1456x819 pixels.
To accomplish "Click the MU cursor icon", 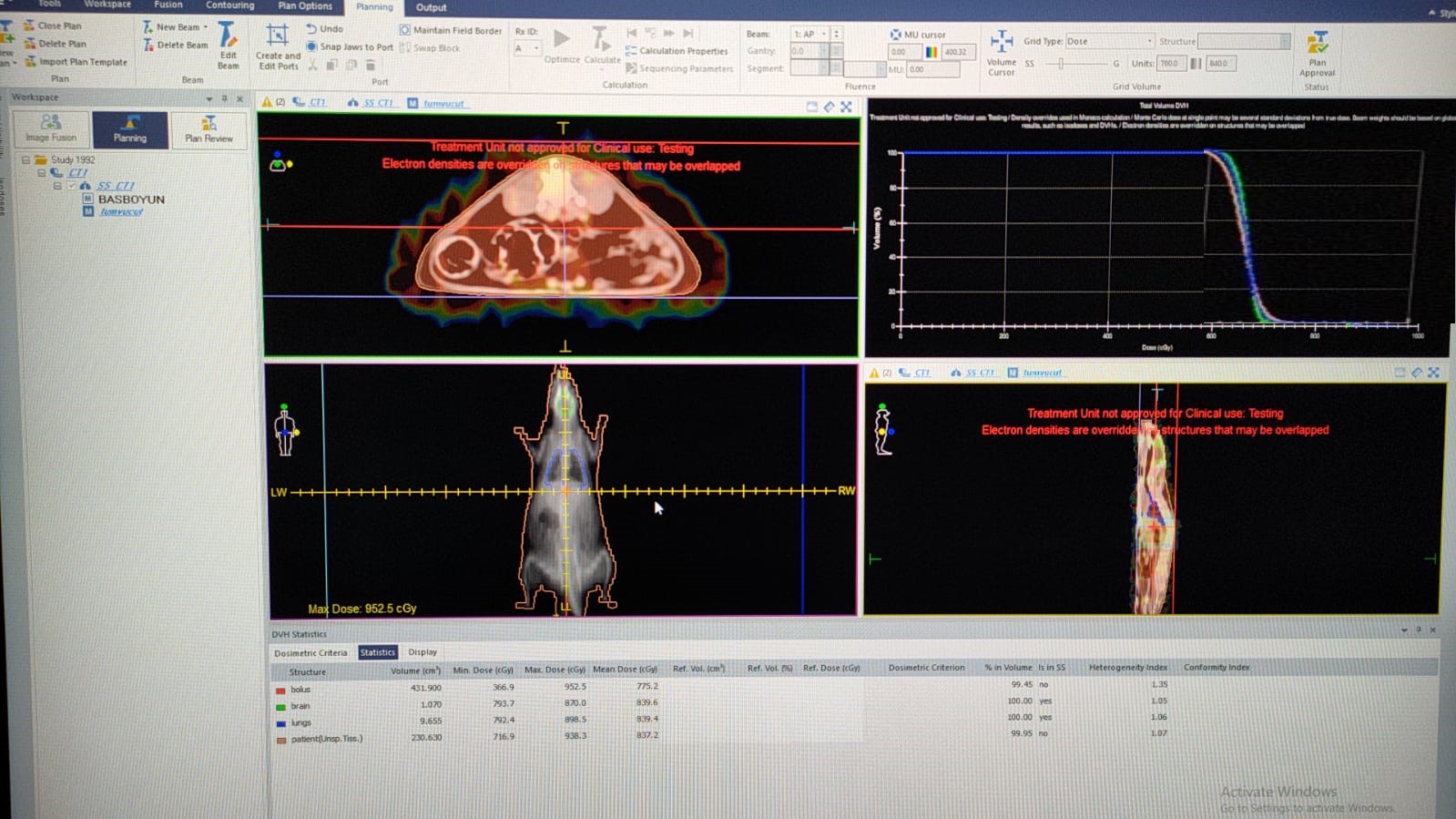I will pyautogui.click(x=895, y=35).
